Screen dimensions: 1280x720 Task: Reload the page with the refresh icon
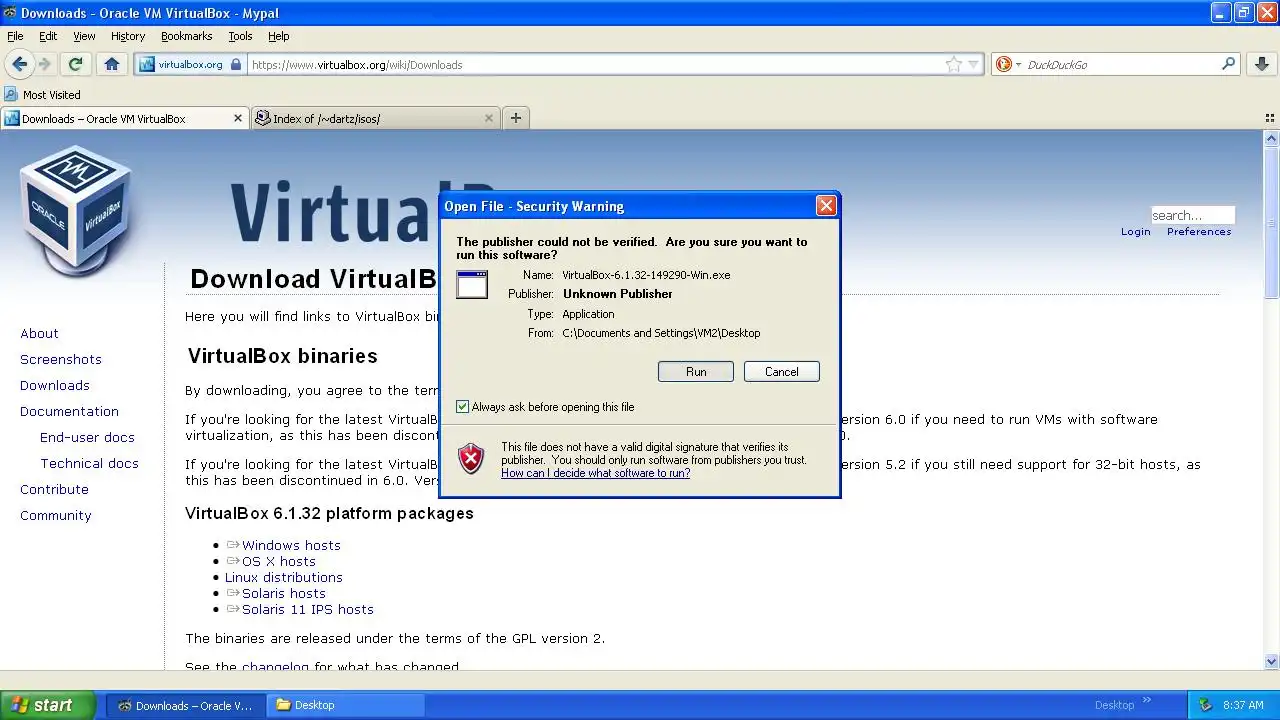click(75, 64)
